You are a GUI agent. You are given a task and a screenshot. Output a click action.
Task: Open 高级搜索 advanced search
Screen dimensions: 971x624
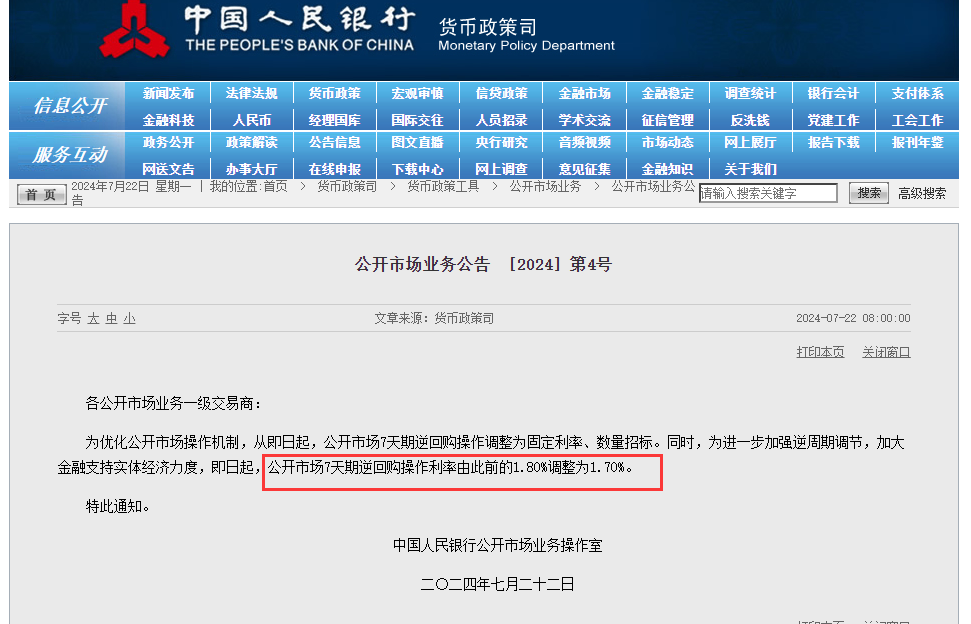coord(922,194)
